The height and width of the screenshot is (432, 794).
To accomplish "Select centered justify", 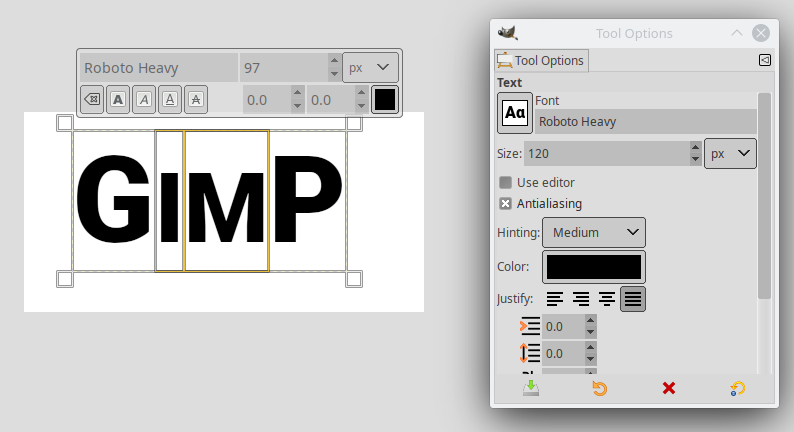I will 607,299.
